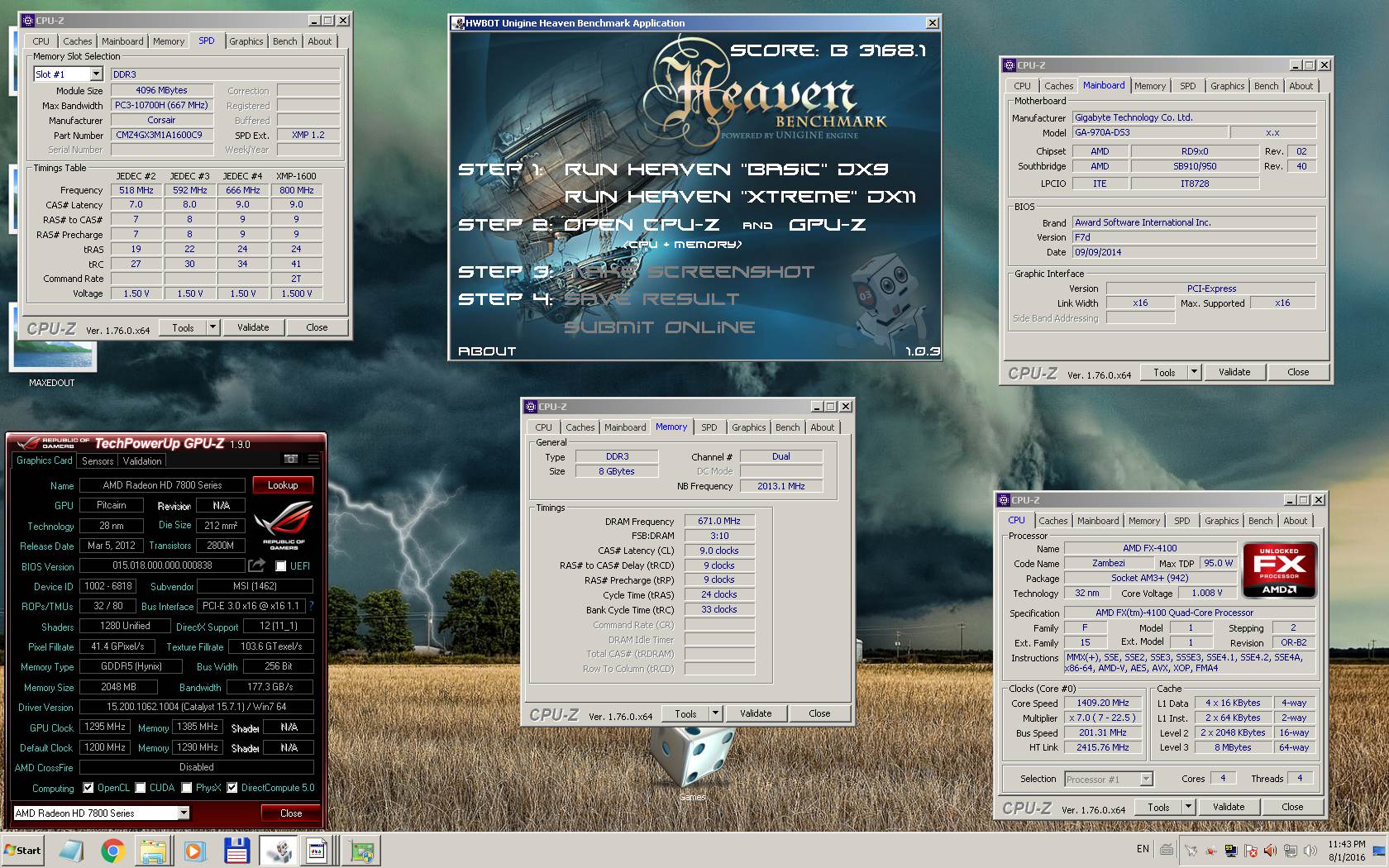1389x868 pixels.
Task: Take a screenshot using GPU-Z camera icon
Action: click(291, 459)
